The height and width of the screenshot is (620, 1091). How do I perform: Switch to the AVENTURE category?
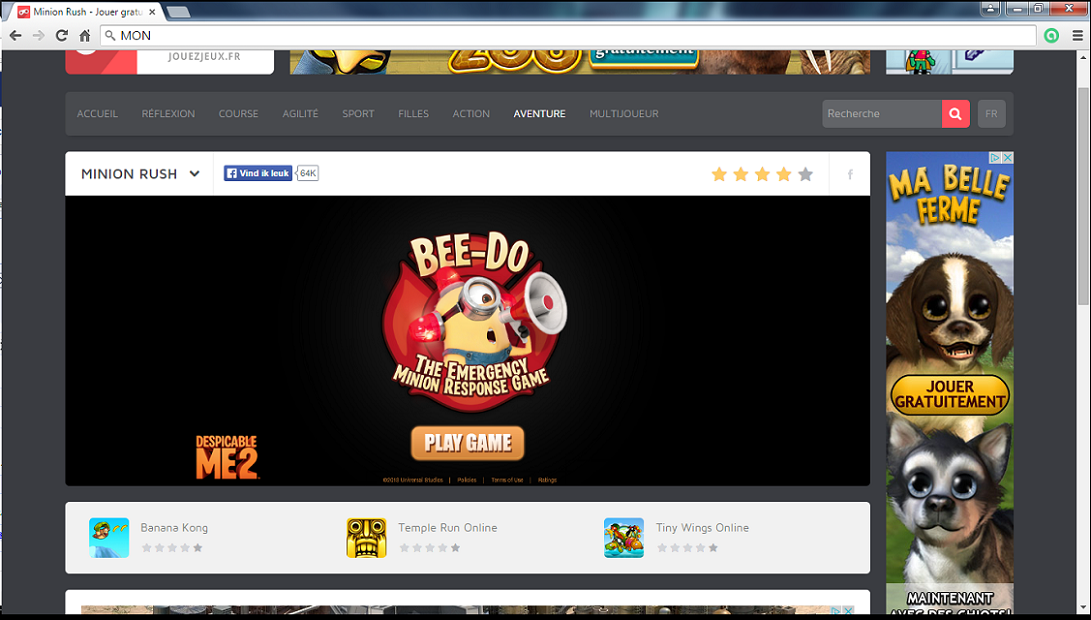coord(539,113)
